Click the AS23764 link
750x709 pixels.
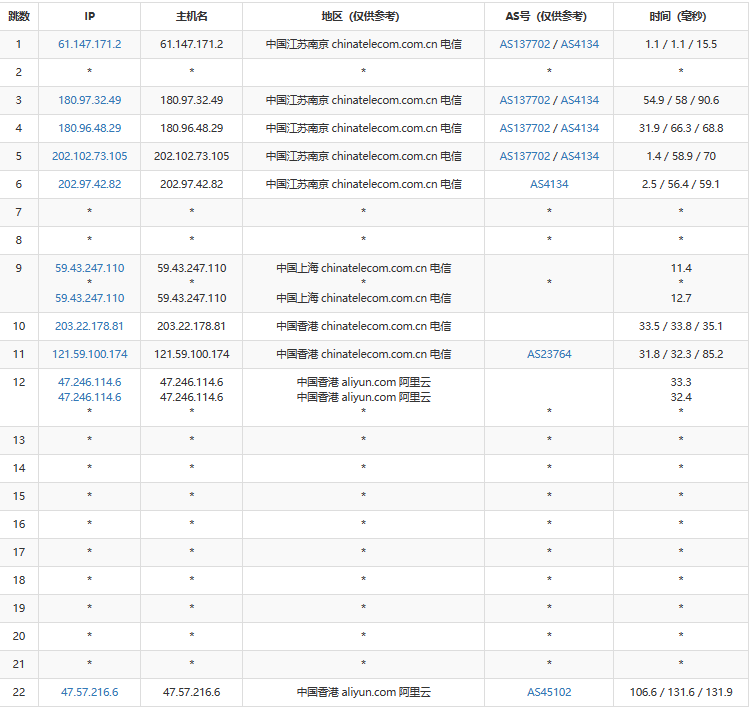(549, 354)
